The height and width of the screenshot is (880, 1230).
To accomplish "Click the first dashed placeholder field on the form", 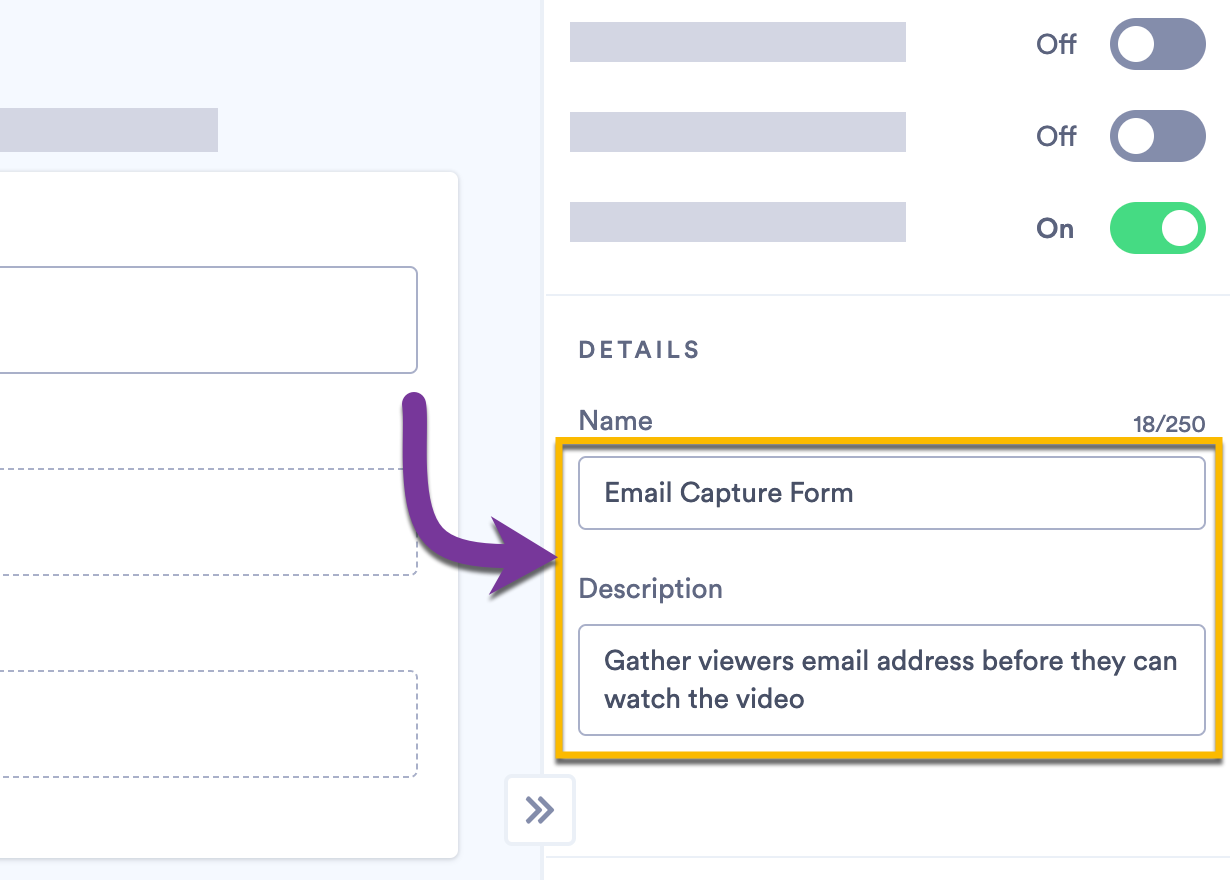I will tap(200, 521).
